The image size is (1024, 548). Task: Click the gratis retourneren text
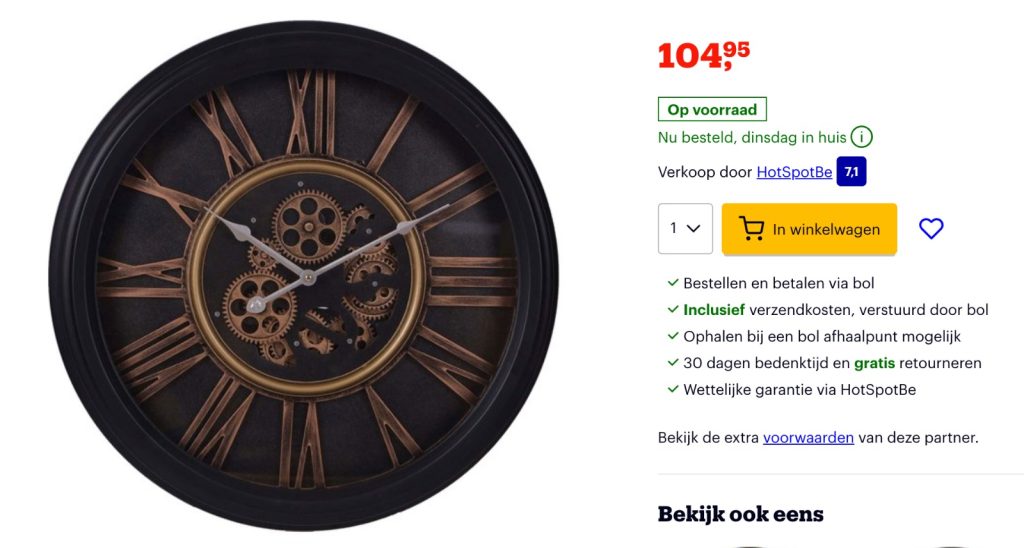pos(918,363)
